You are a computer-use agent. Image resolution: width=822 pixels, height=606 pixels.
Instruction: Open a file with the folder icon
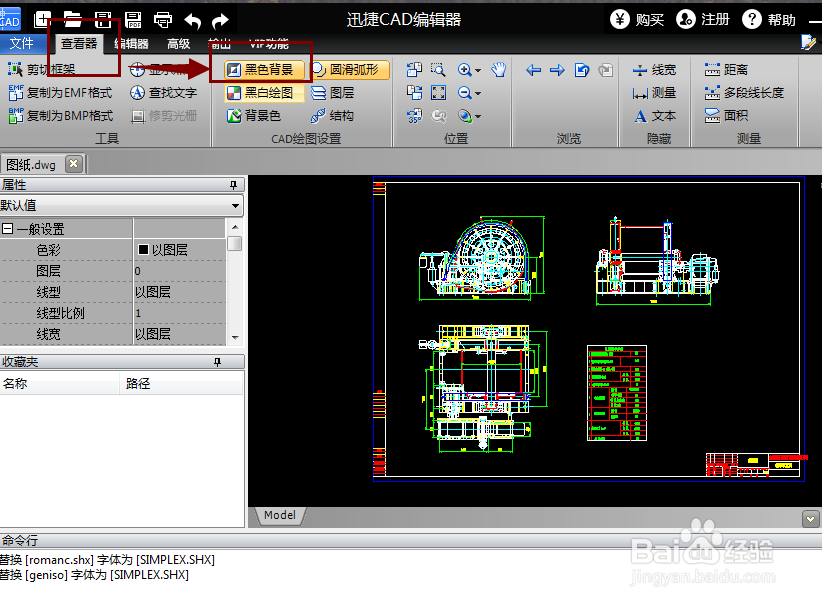click(72, 20)
